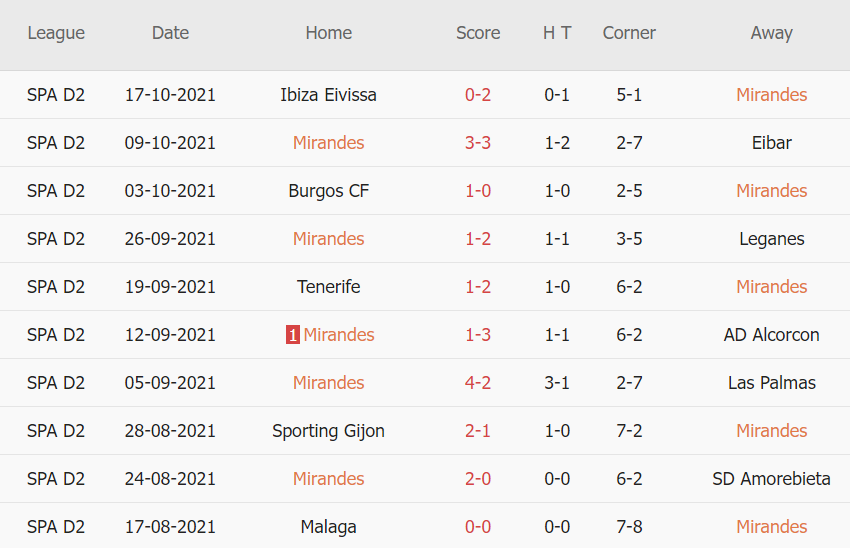The height and width of the screenshot is (548, 850).
Task: Click the Score column header
Action: (478, 33)
